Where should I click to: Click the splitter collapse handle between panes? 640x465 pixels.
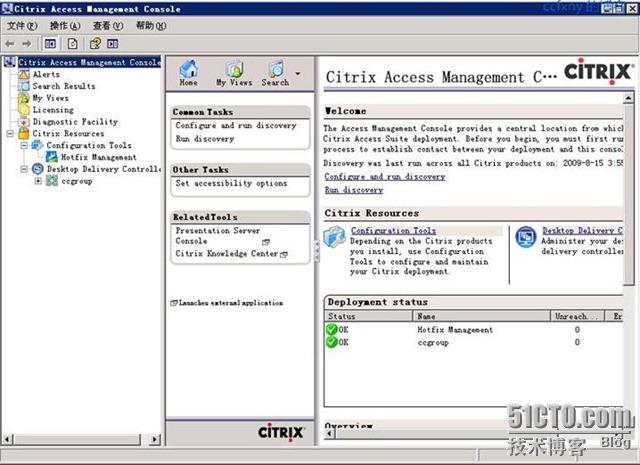[x=317, y=251]
